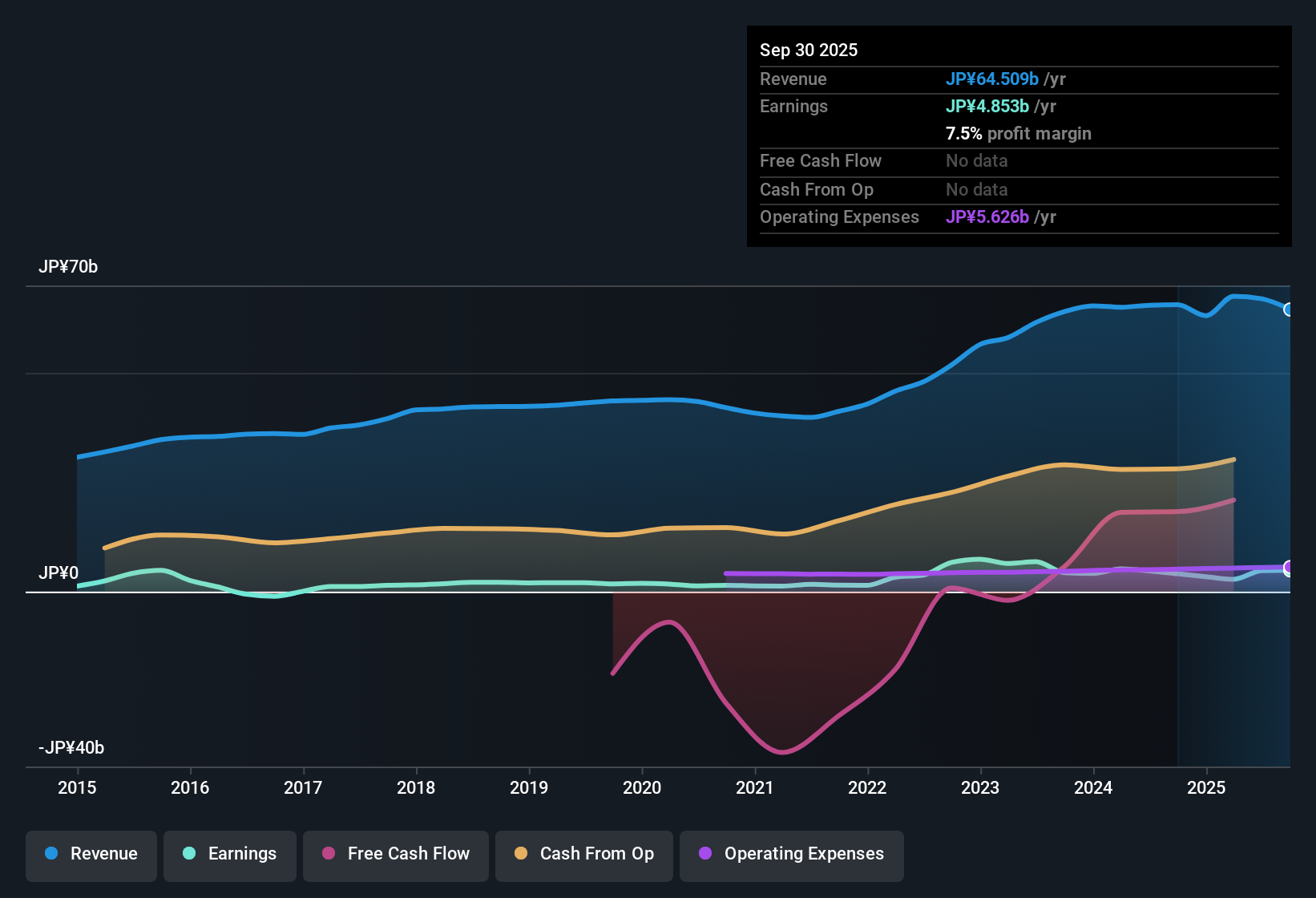Click the orange Cash From Op legend dot

pos(519,855)
